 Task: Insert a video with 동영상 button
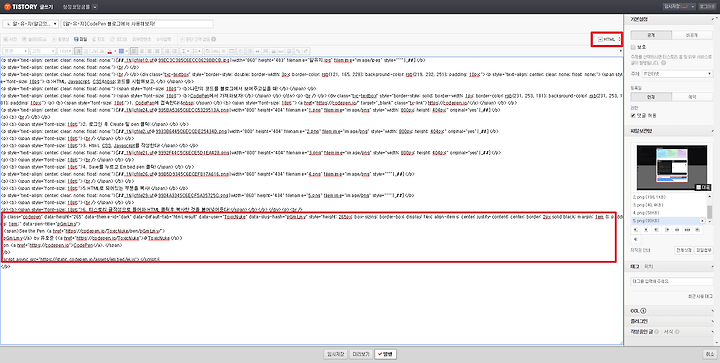coord(61,39)
